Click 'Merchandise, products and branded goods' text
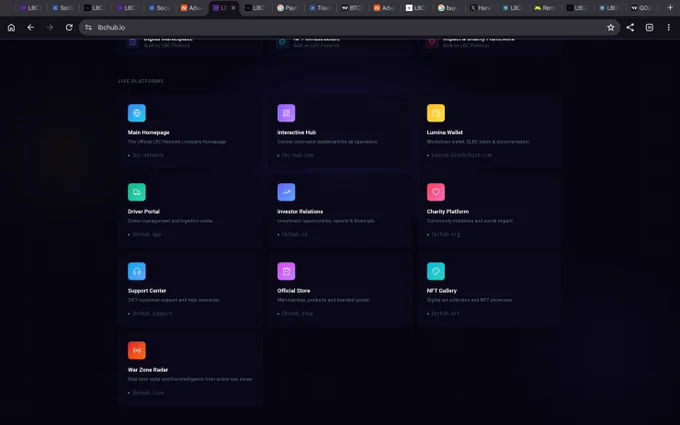 tap(323, 300)
